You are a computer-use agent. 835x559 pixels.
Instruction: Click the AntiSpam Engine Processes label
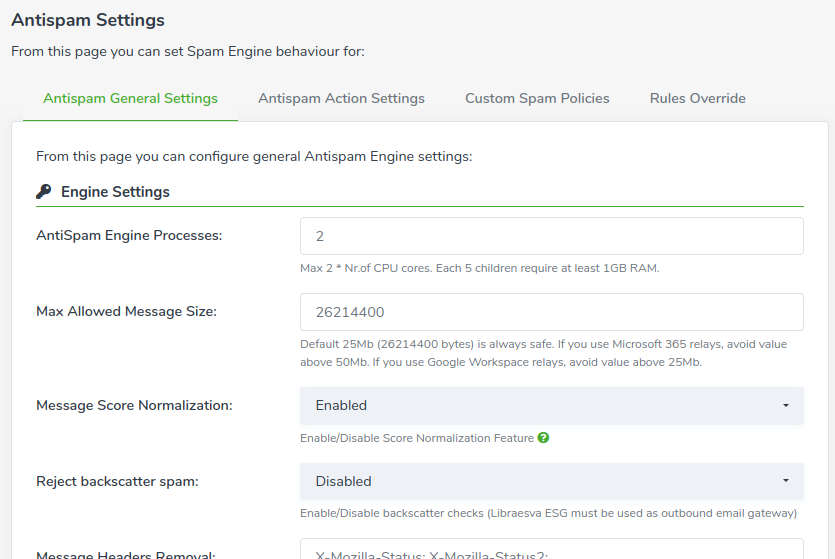pos(129,235)
